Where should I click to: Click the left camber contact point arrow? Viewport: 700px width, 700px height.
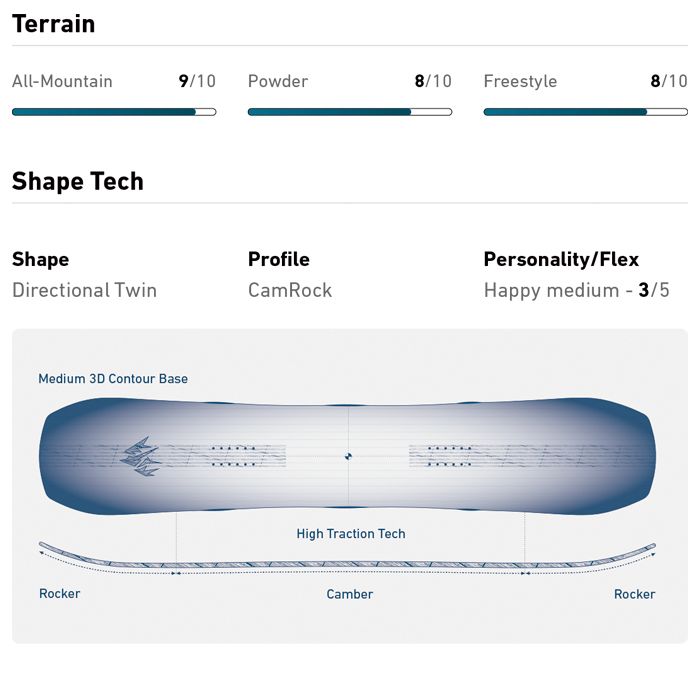coord(176,574)
